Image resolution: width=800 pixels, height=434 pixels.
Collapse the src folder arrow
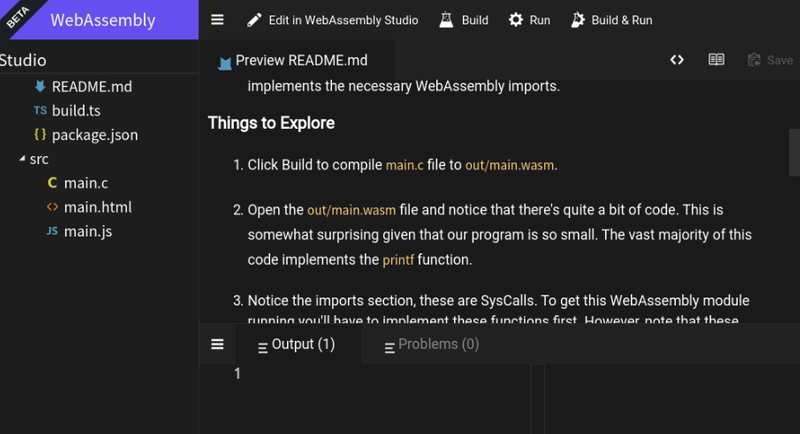coord(22,159)
